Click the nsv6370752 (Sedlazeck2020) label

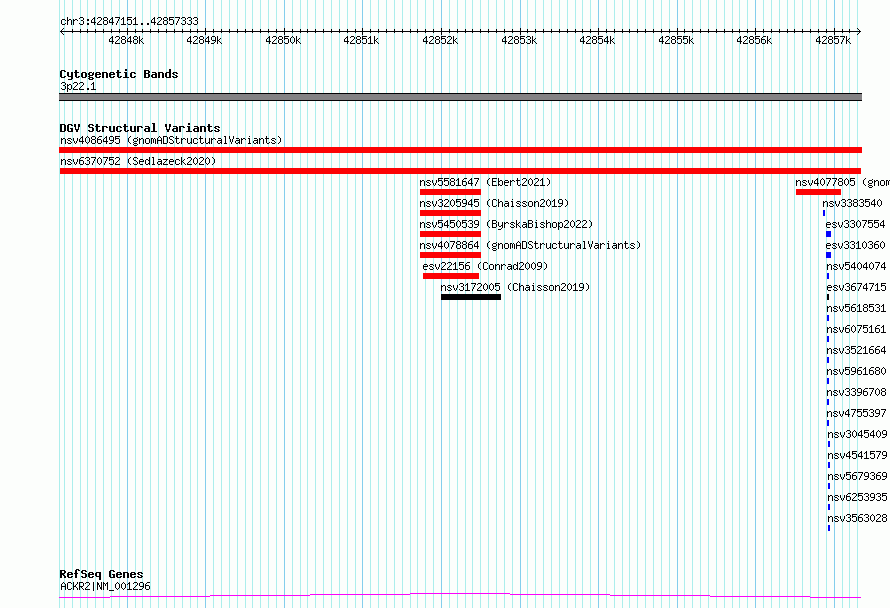(138, 161)
